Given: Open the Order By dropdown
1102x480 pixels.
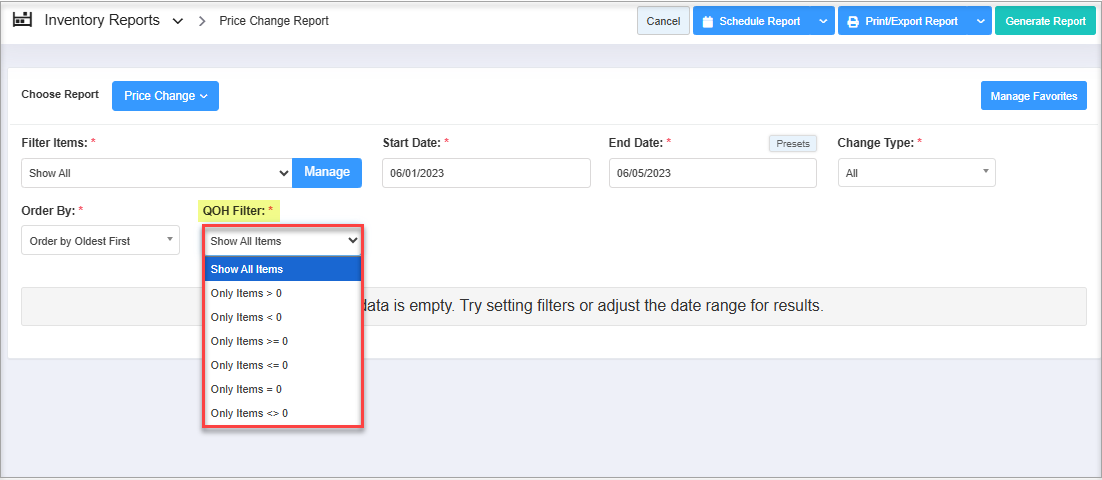Looking at the screenshot, I should [x=100, y=241].
